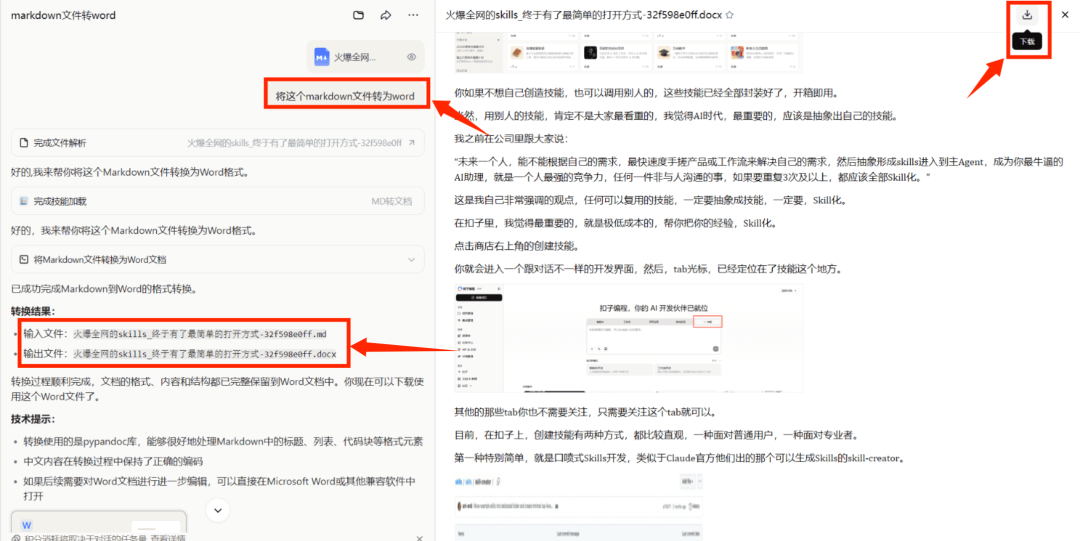Click the MD file icon on the attachment chip
This screenshot has height=541, width=1080.
tap(322, 57)
